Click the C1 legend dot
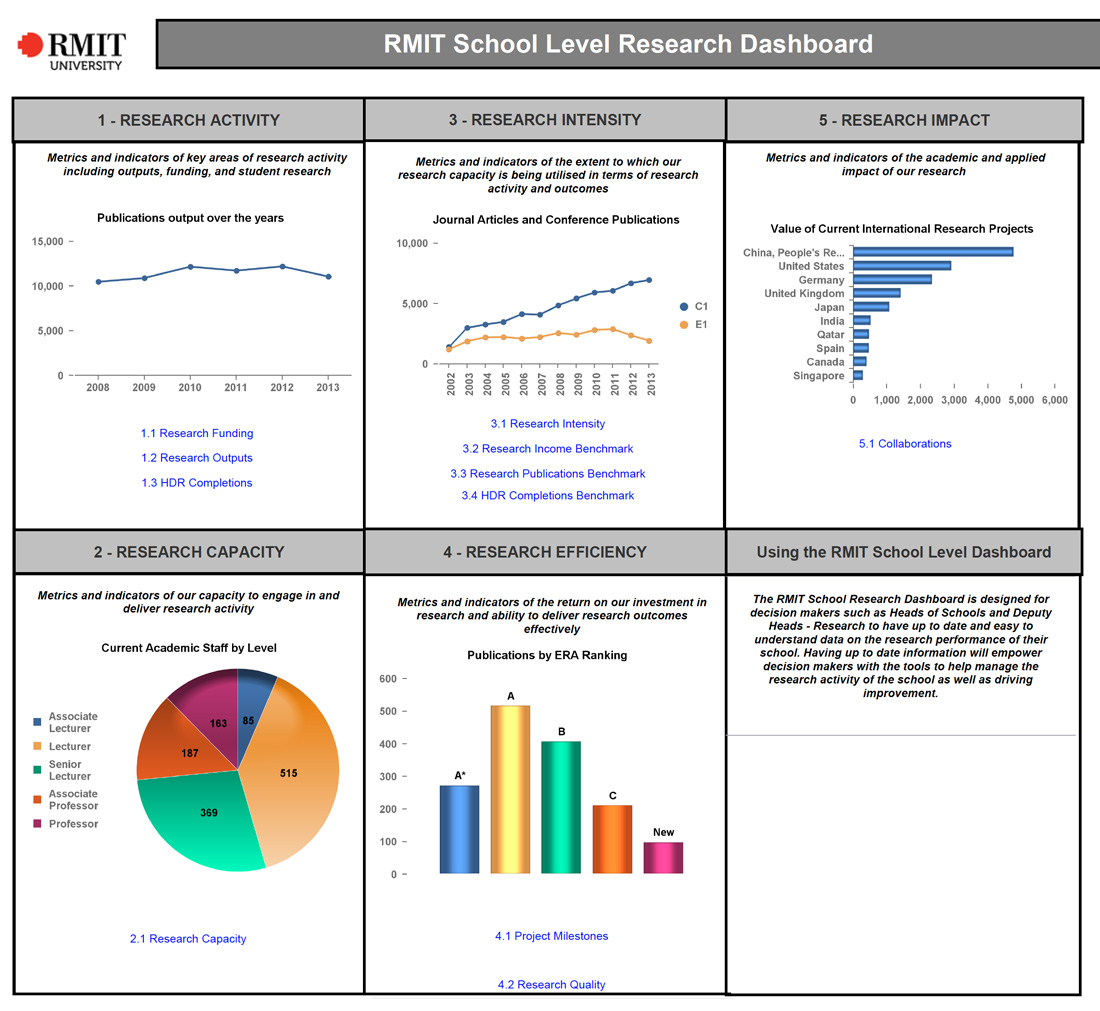1100x1011 pixels. 684,307
